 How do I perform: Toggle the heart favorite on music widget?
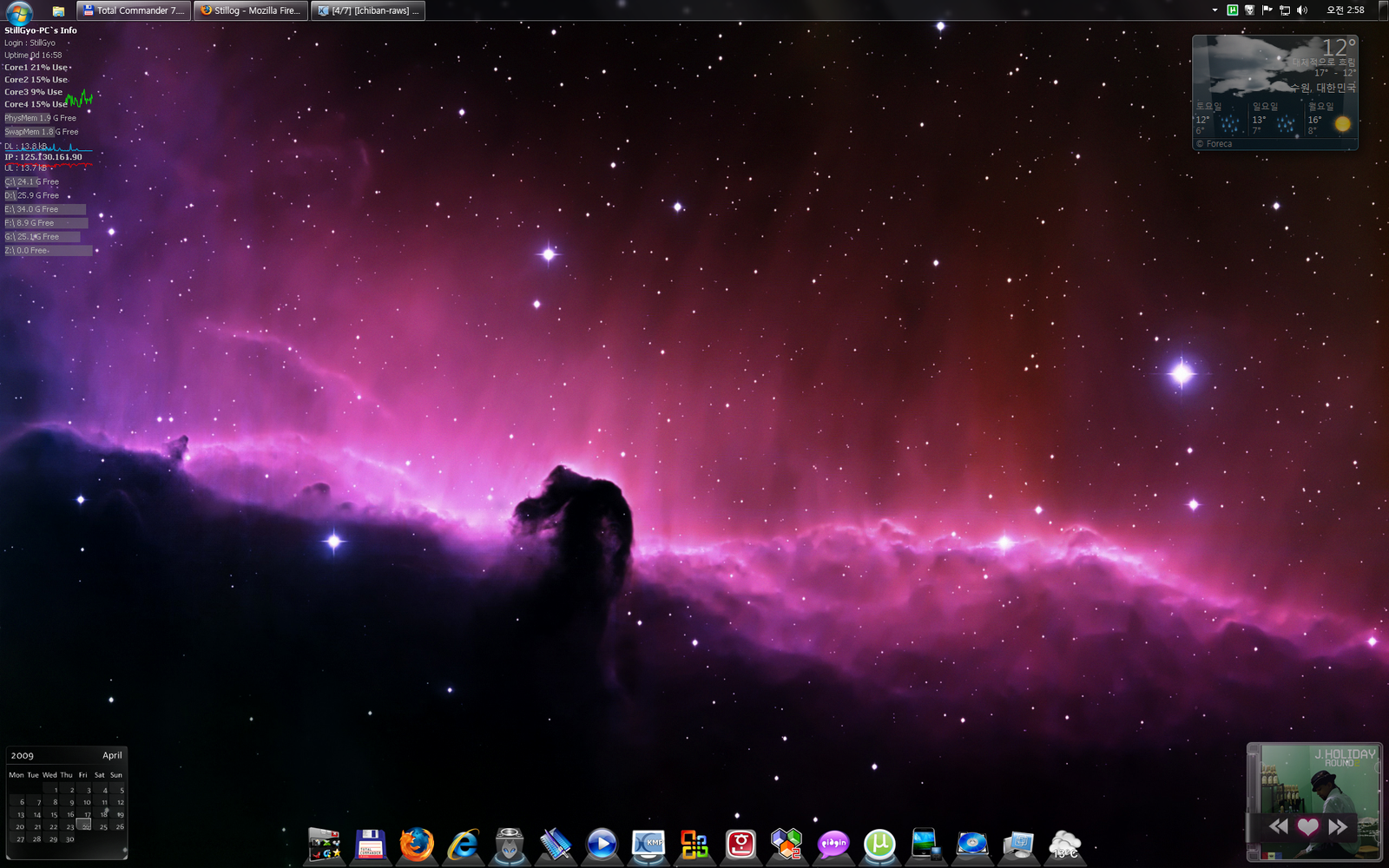coord(1307,826)
